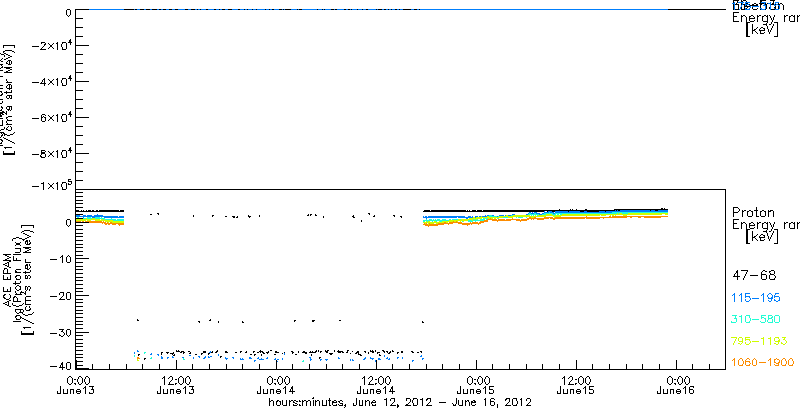Click the orange "1060-1900" legend entry
This screenshot has height=410, width=800.
tap(763, 363)
